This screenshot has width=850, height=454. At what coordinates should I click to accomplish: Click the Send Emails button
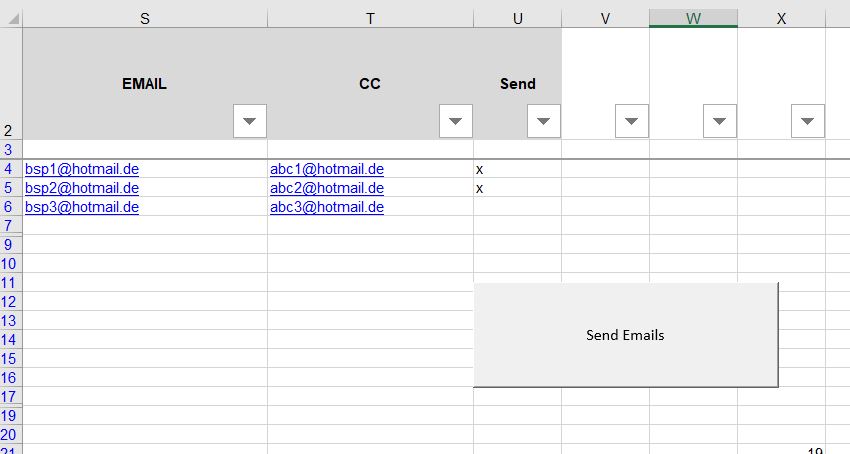click(625, 335)
